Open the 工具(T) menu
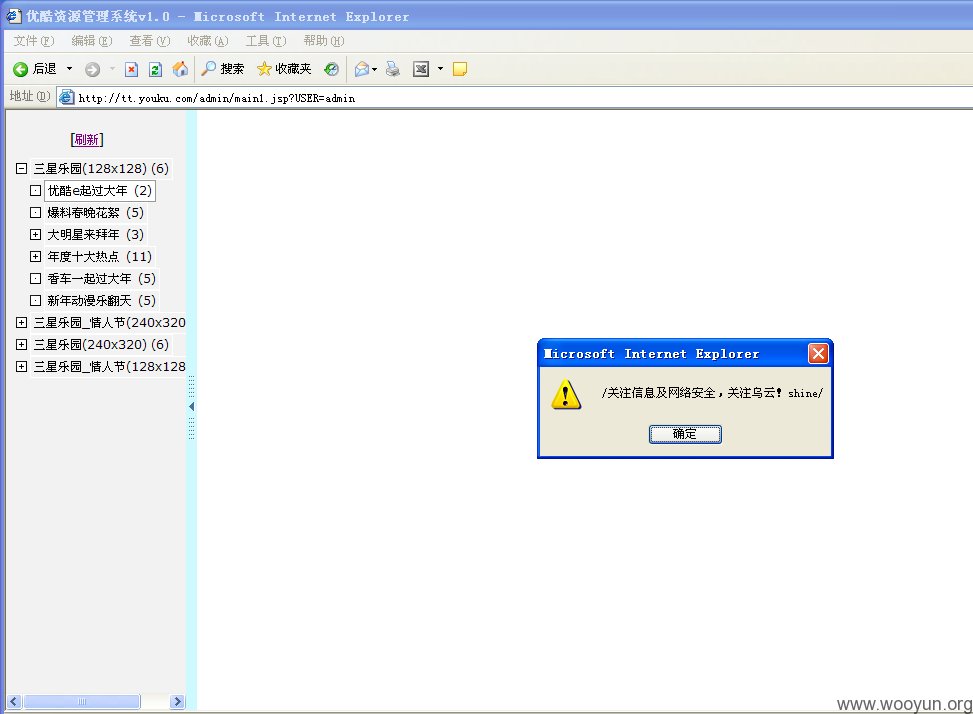The width and height of the screenshot is (973, 714). click(266, 41)
